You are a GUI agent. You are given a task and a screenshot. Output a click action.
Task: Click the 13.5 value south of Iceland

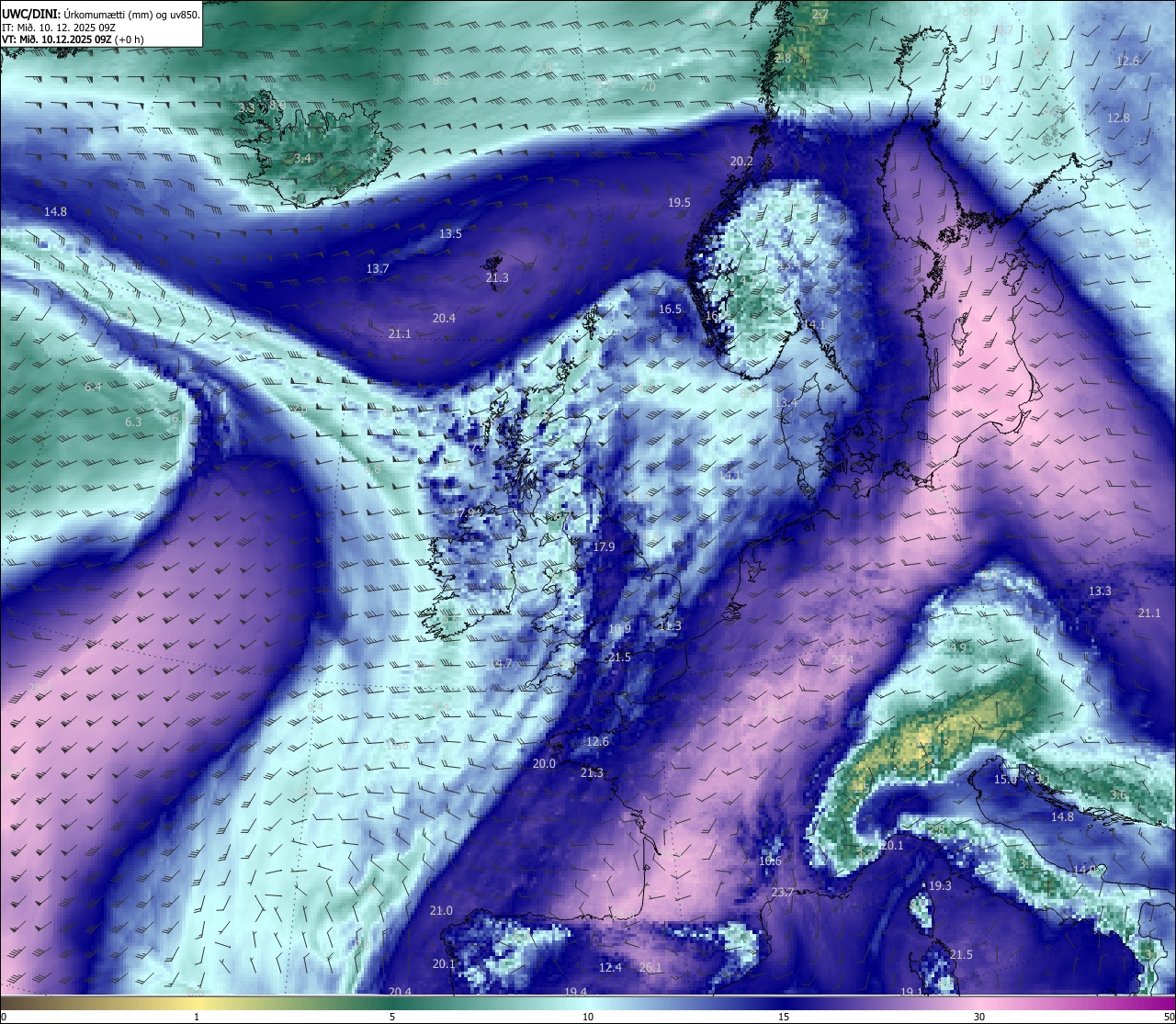pos(450,234)
